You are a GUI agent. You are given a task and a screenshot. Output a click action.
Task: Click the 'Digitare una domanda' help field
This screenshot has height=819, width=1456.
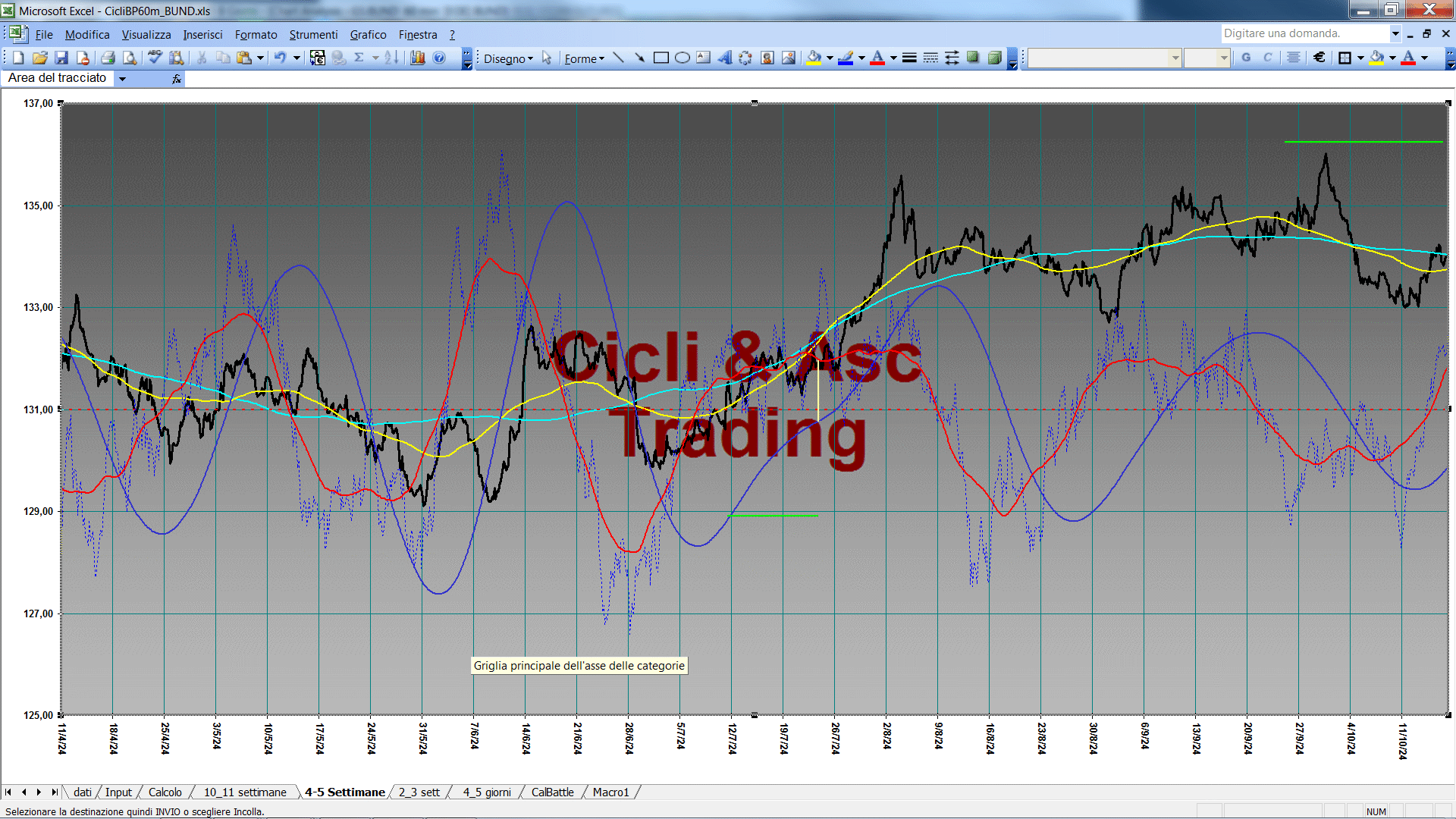click(1304, 33)
